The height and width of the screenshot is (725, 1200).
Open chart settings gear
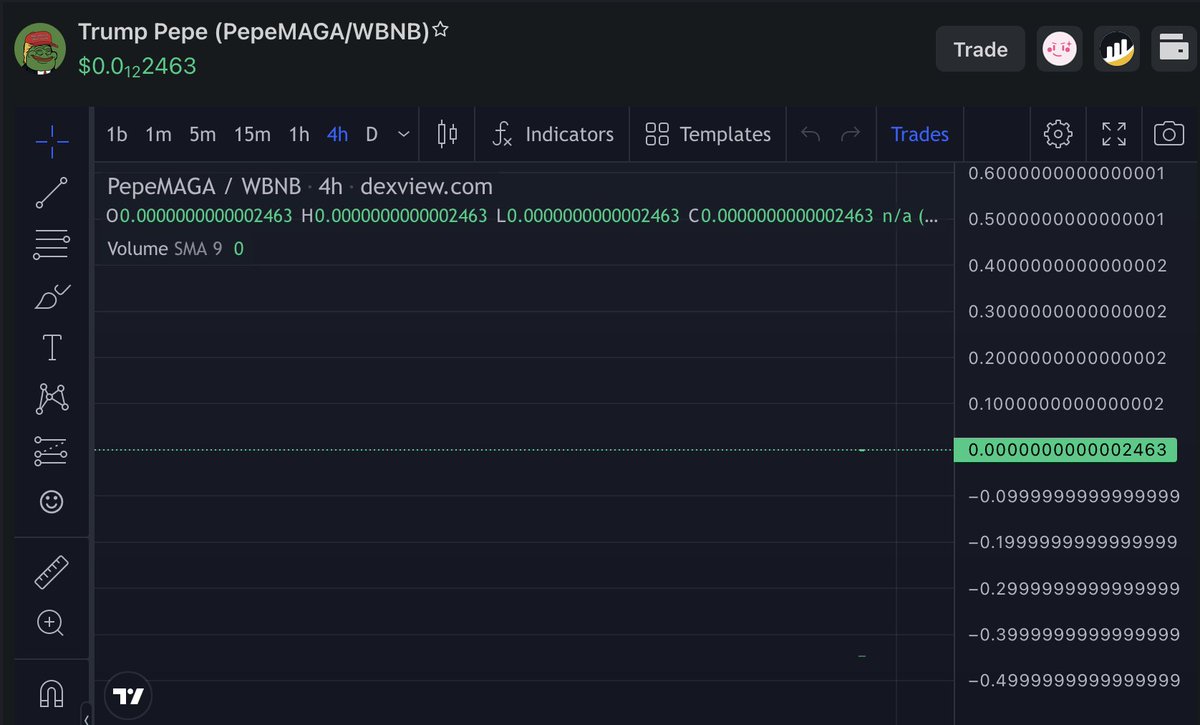coord(1057,134)
